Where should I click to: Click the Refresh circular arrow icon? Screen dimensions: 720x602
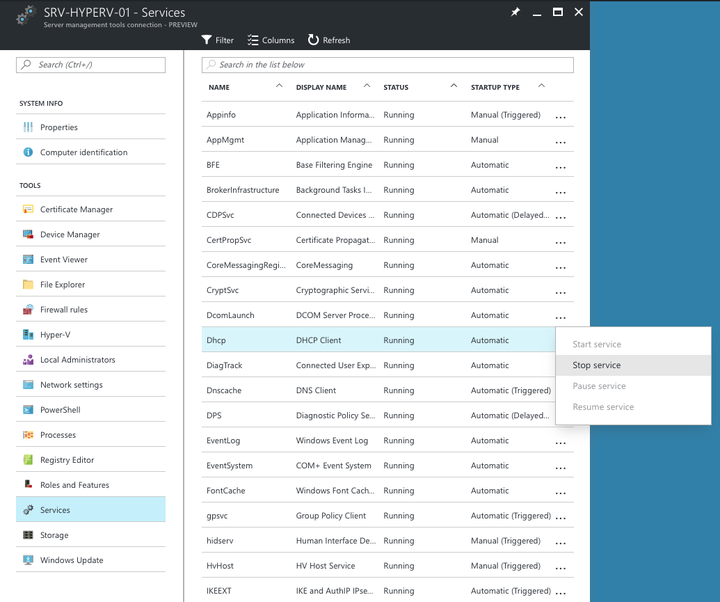[313, 40]
